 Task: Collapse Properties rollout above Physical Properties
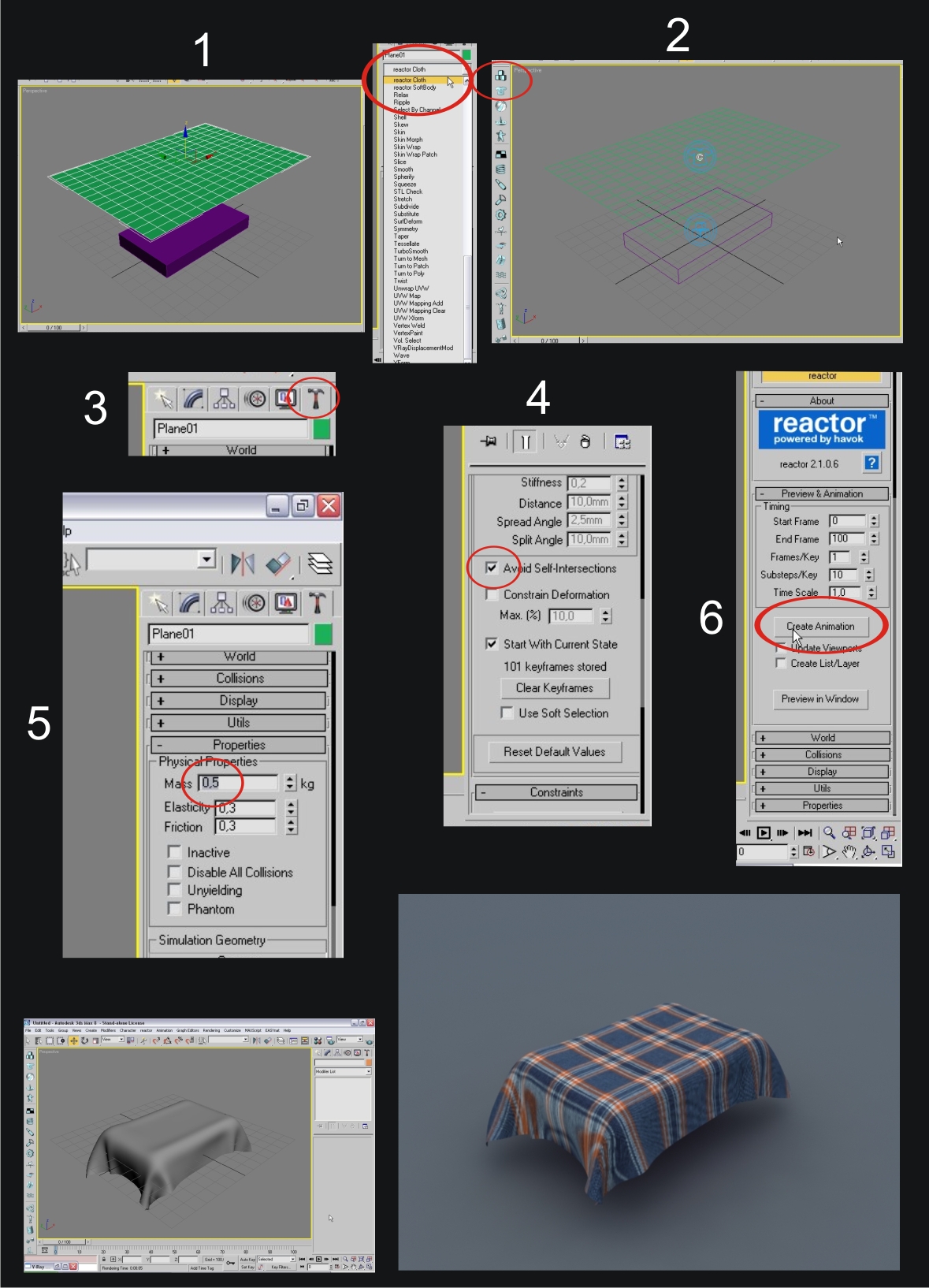tap(239, 744)
